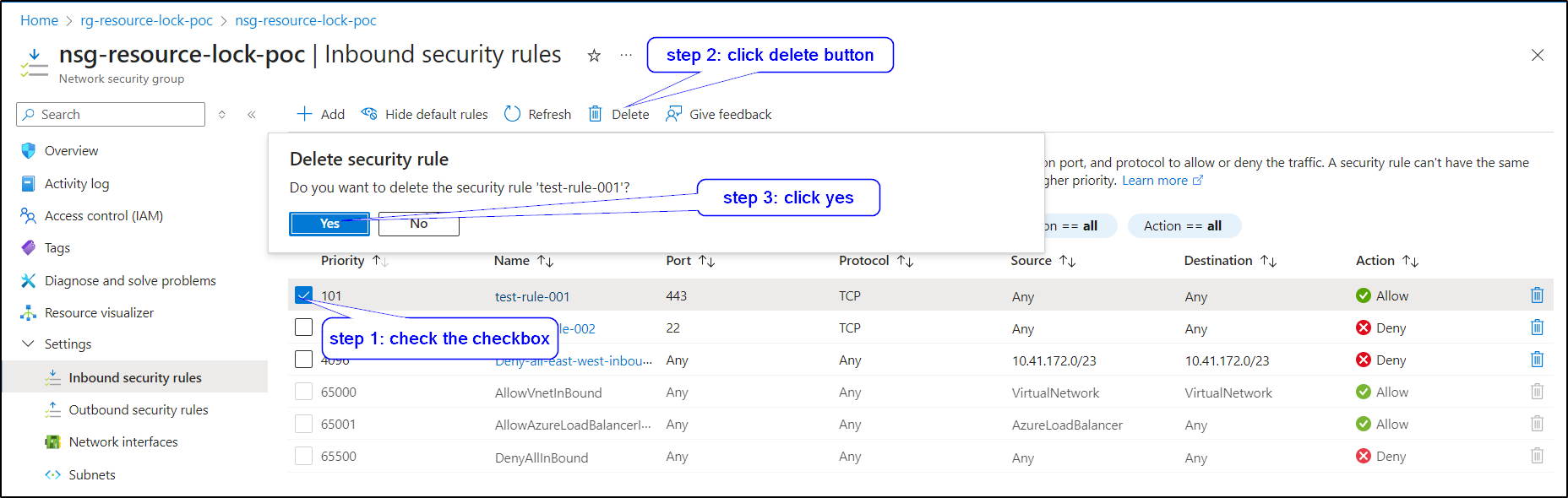The width and height of the screenshot is (1568, 498).
Task: Open Activity log
Action: [76, 183]
